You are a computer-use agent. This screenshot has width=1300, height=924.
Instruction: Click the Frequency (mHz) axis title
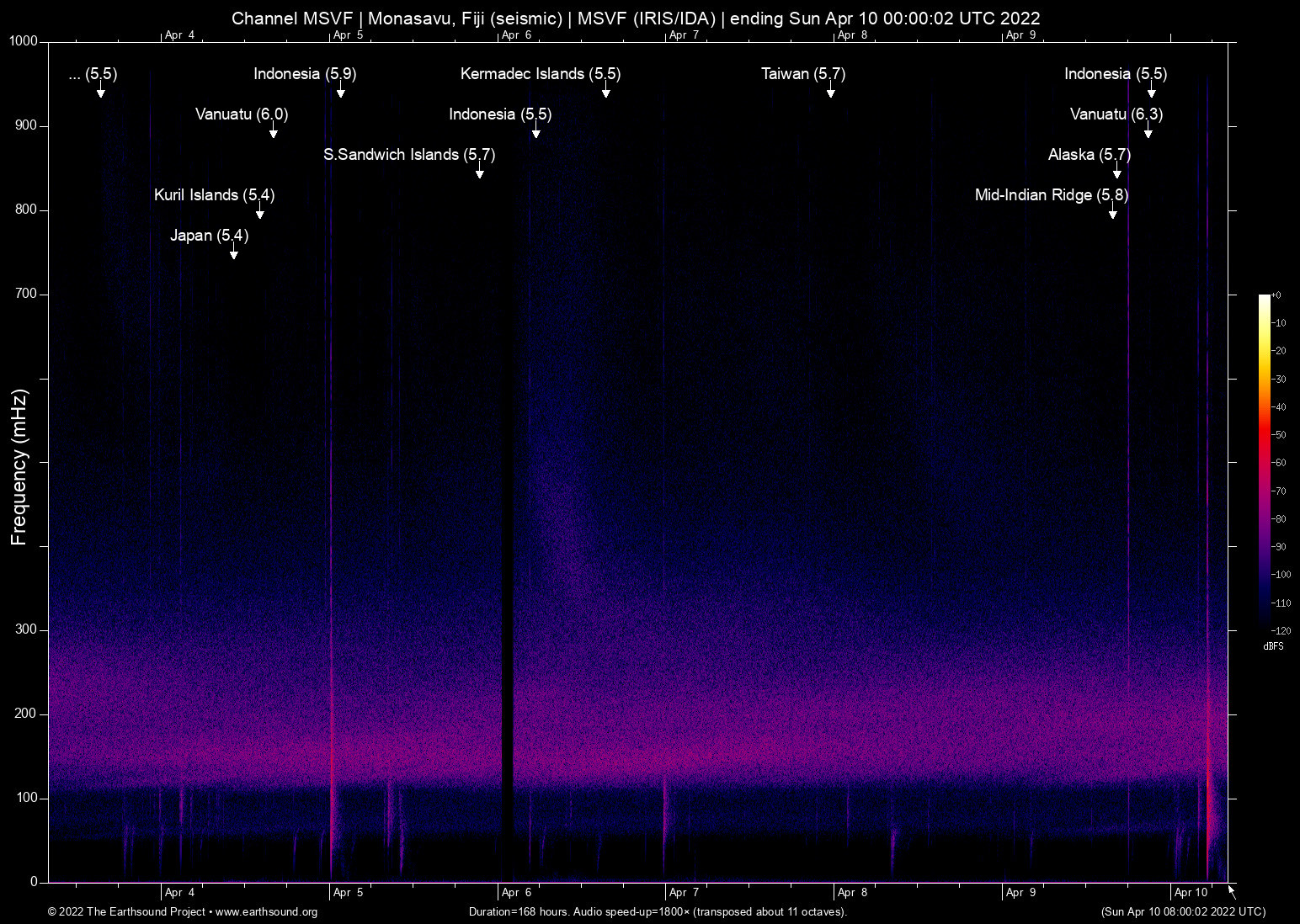(x=19, y=467)
